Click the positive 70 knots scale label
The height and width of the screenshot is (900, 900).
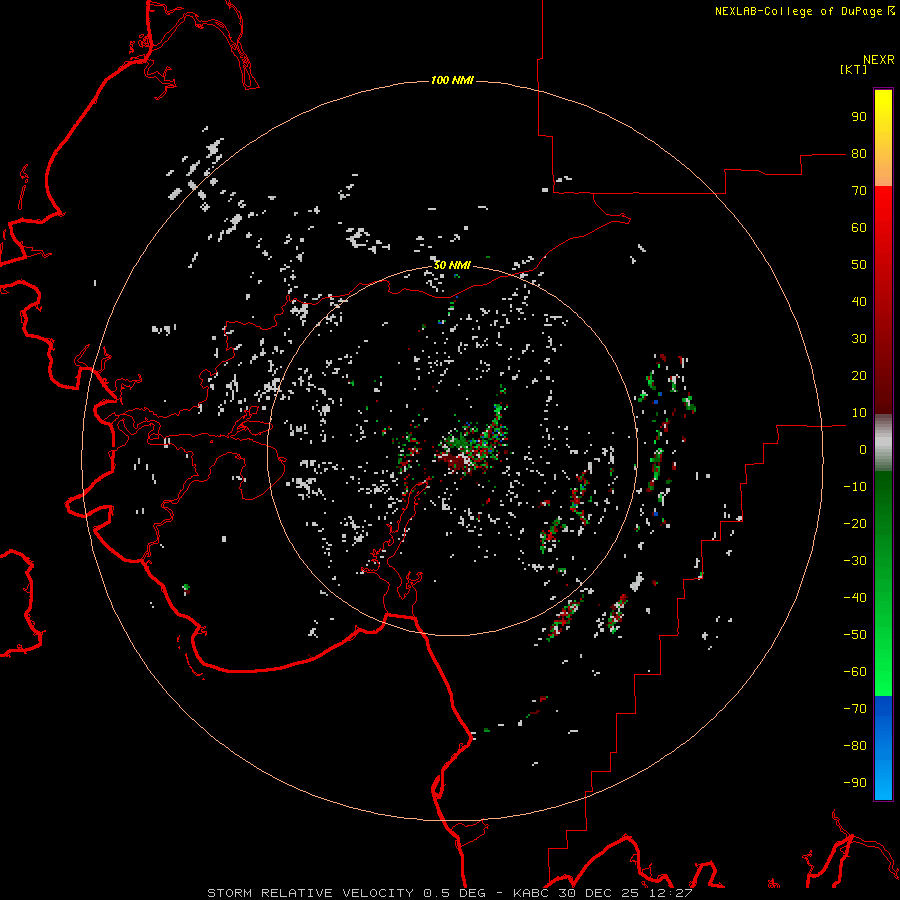859,191
